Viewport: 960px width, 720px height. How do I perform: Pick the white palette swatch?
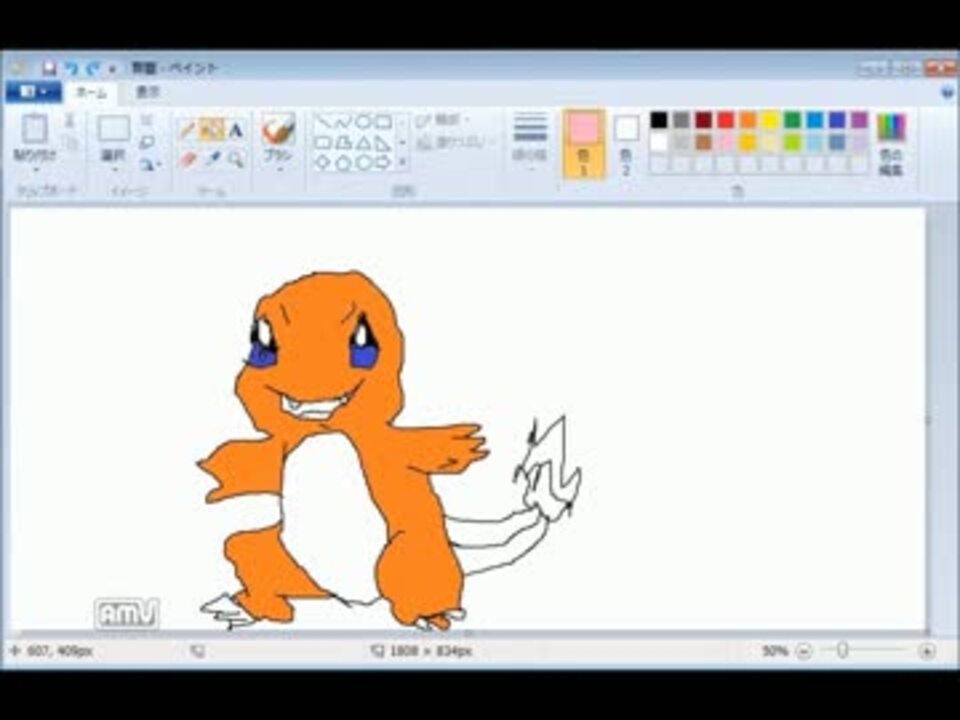click(659, 143)
